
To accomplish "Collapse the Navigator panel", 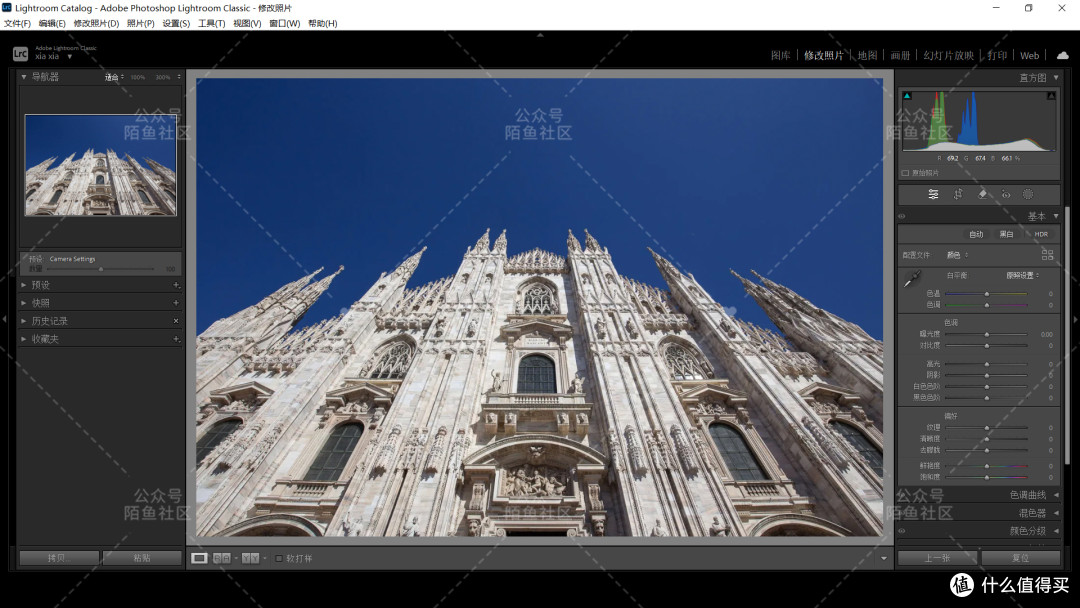I will point(24,77).
